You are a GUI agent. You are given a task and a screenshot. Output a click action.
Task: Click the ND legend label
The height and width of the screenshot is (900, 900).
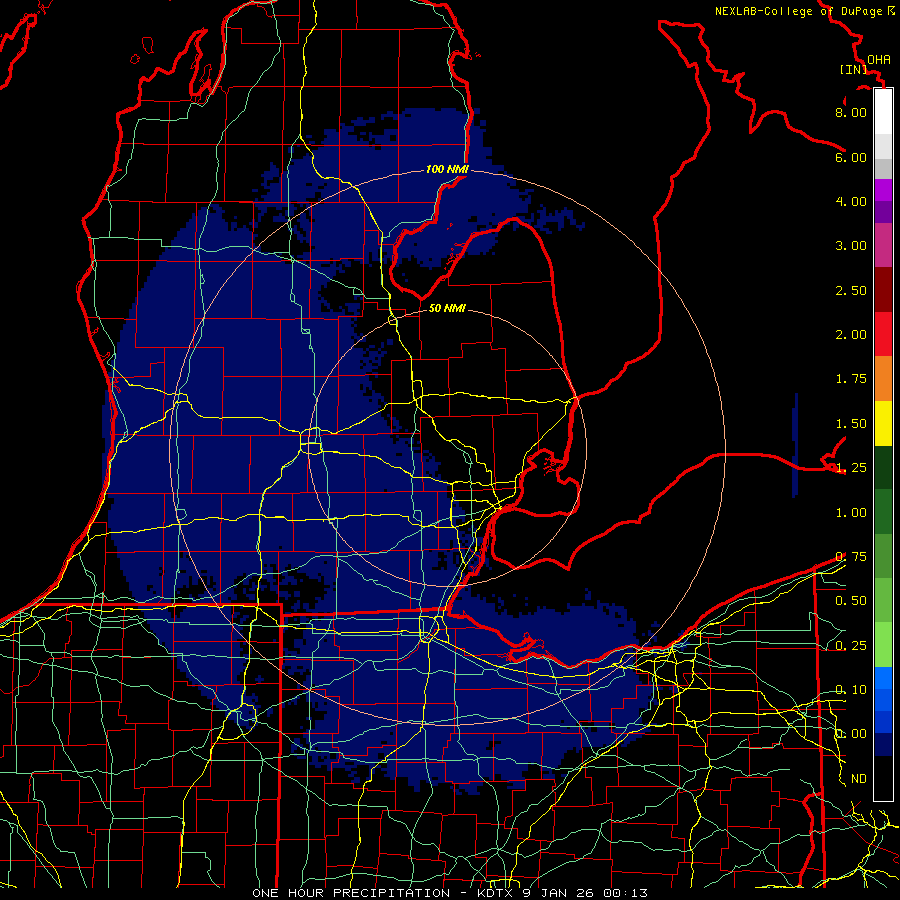(859, 779)
